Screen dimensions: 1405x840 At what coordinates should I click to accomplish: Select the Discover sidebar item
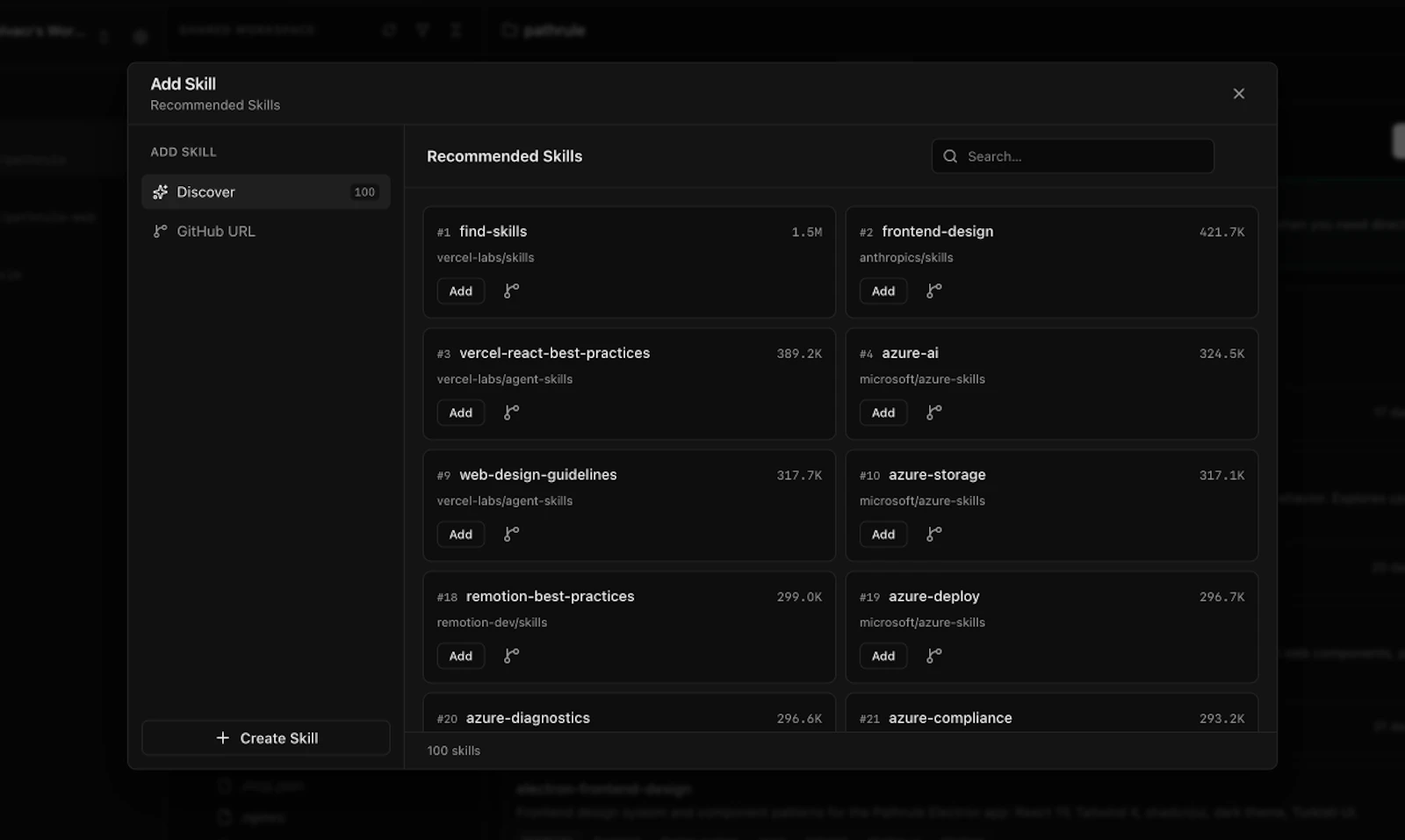[266, 191]
